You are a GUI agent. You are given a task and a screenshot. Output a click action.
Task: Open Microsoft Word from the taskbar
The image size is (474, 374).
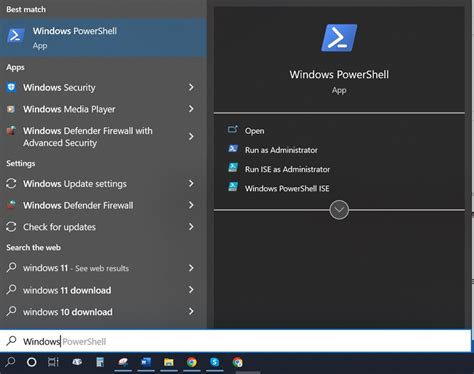click(146, 362)
